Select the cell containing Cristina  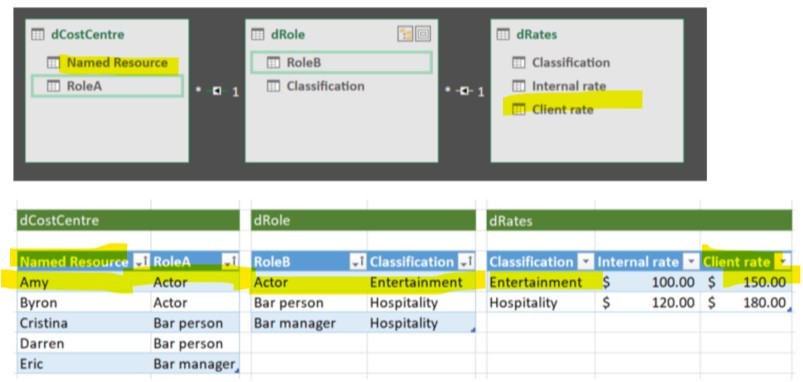(84, 323)
